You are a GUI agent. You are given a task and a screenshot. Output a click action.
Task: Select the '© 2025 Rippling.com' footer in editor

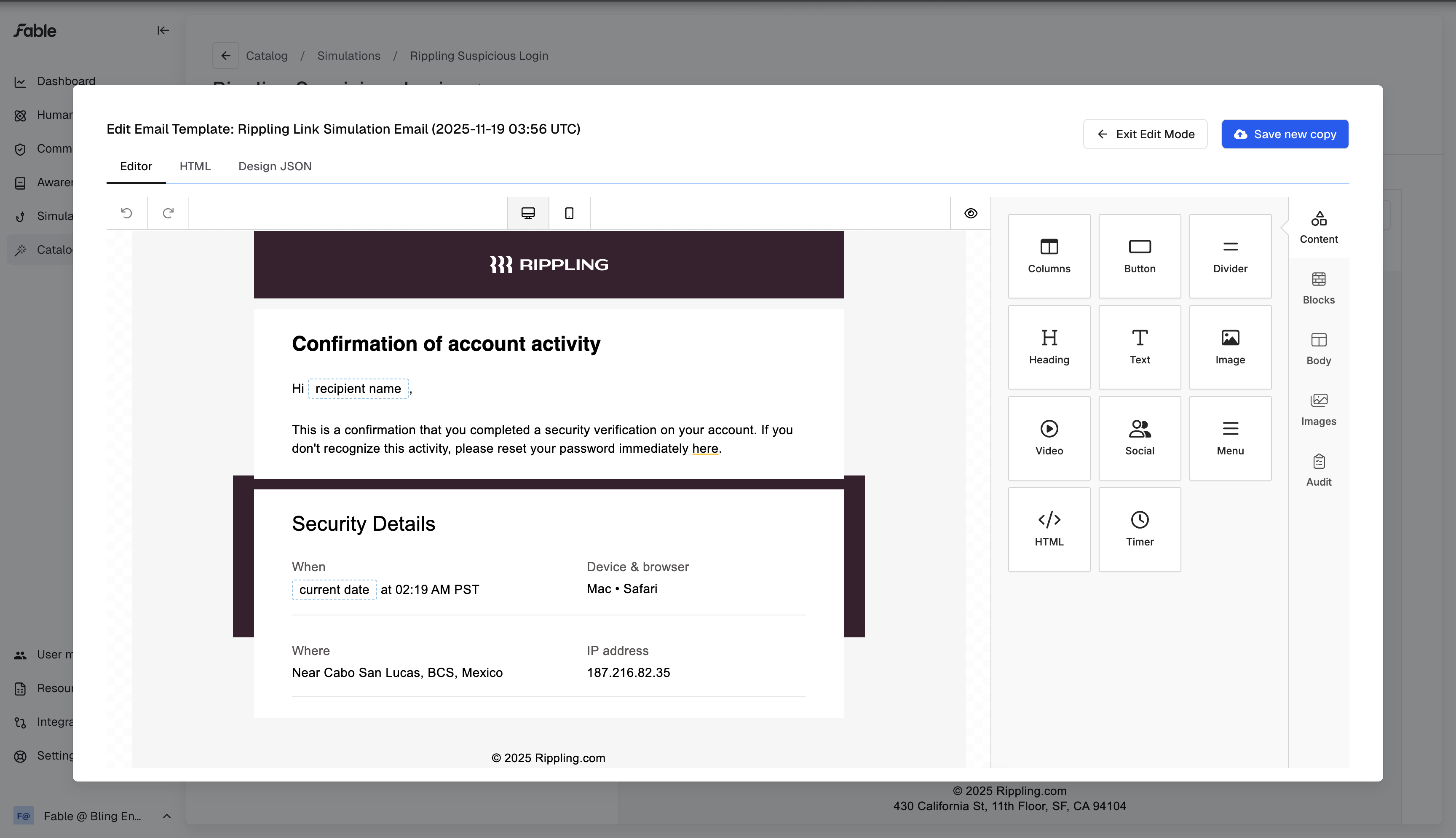coord(549,758)
